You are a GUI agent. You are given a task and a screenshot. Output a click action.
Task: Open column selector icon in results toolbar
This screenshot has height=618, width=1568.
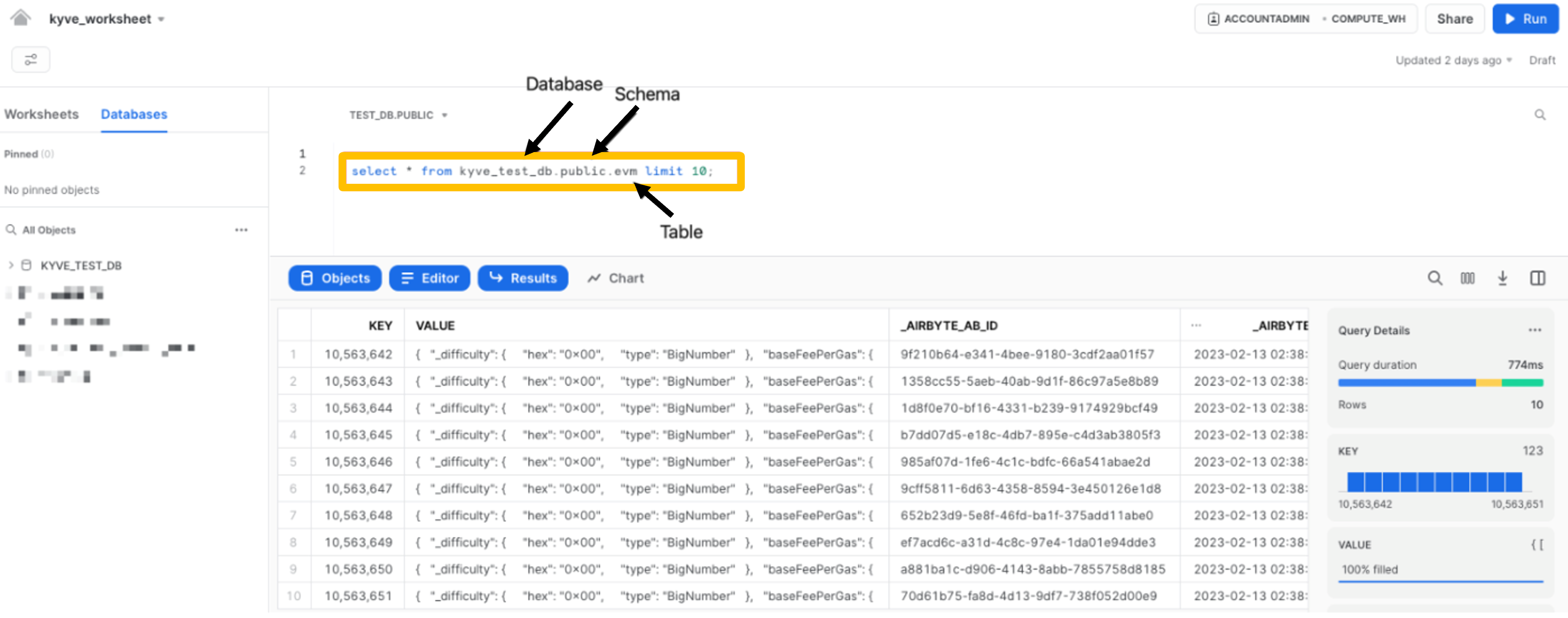pos(1467,279)
